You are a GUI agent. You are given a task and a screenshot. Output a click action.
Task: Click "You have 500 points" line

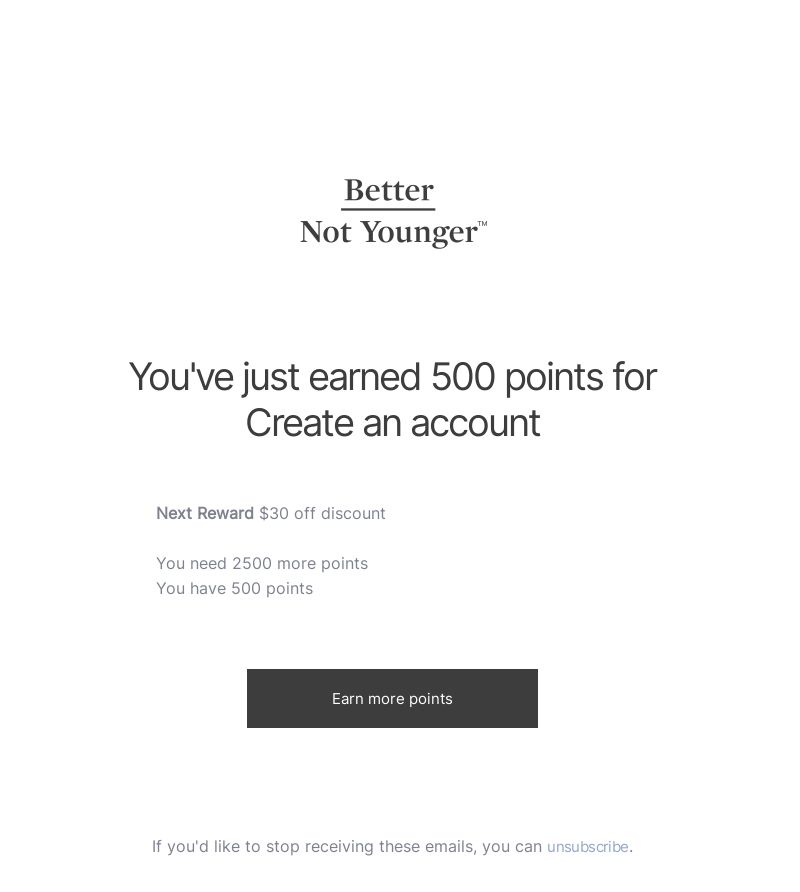pyautogui.click(x=234, y=588)
